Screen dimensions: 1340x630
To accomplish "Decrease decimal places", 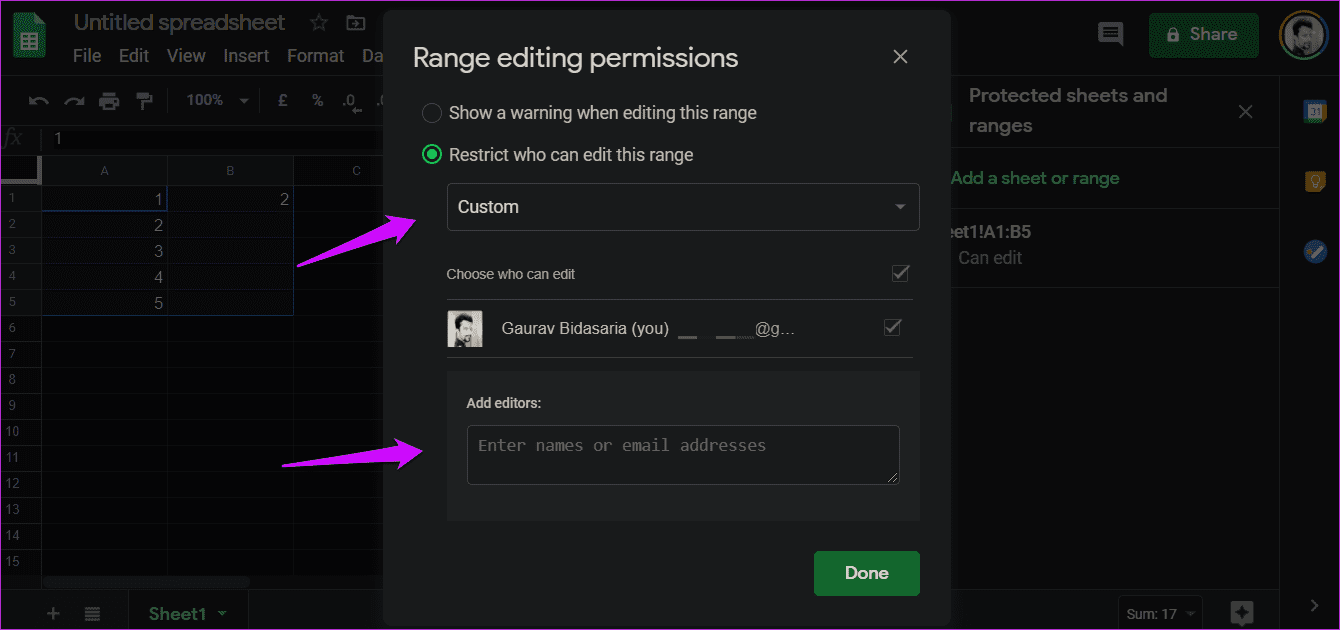I will pos(350,100).
